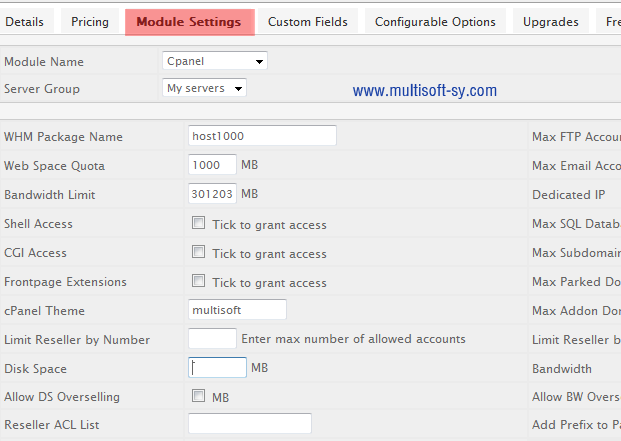The height and width of the screenshot is (441, 621).
Task: Focus the Limit Reseller by Number field
Action: coord(212,338)
